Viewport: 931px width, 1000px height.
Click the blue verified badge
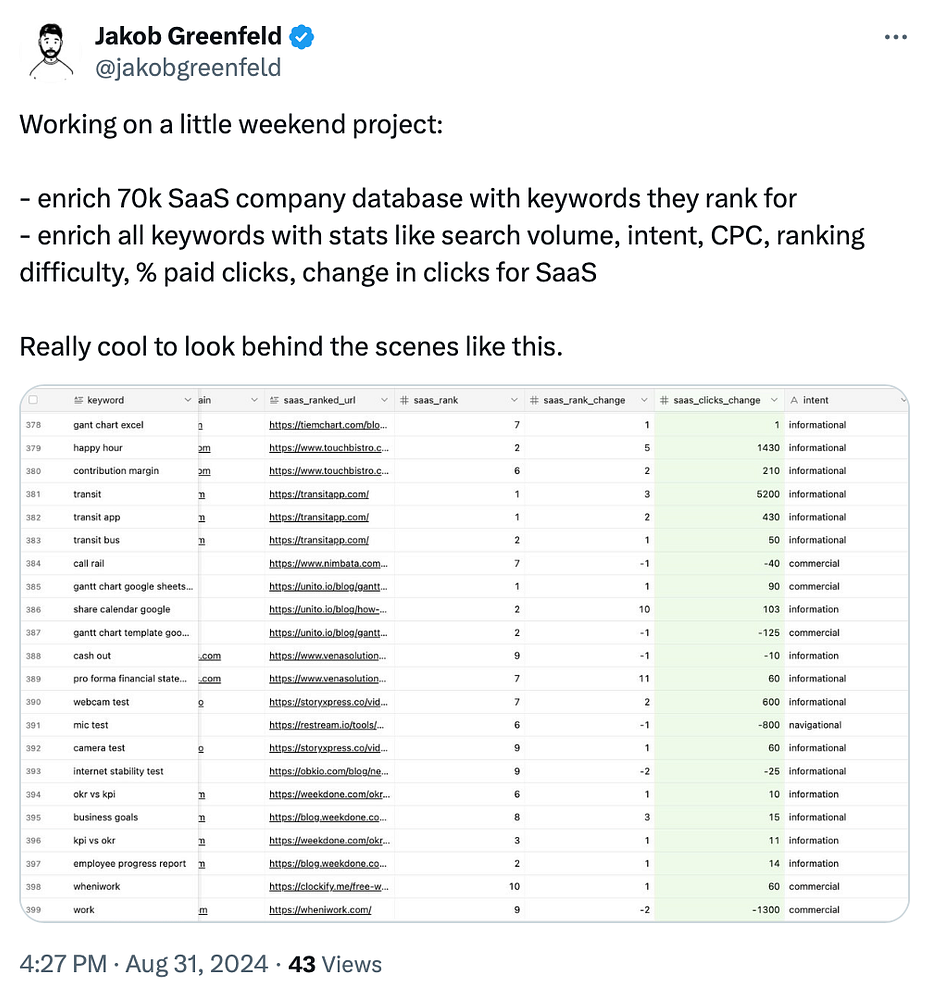point(301,38)
